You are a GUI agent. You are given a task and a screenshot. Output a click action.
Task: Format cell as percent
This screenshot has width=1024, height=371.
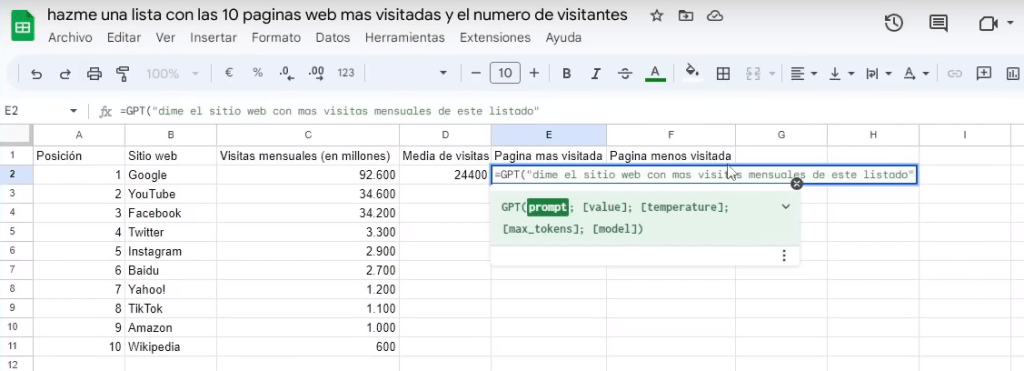tap(258, 73)
